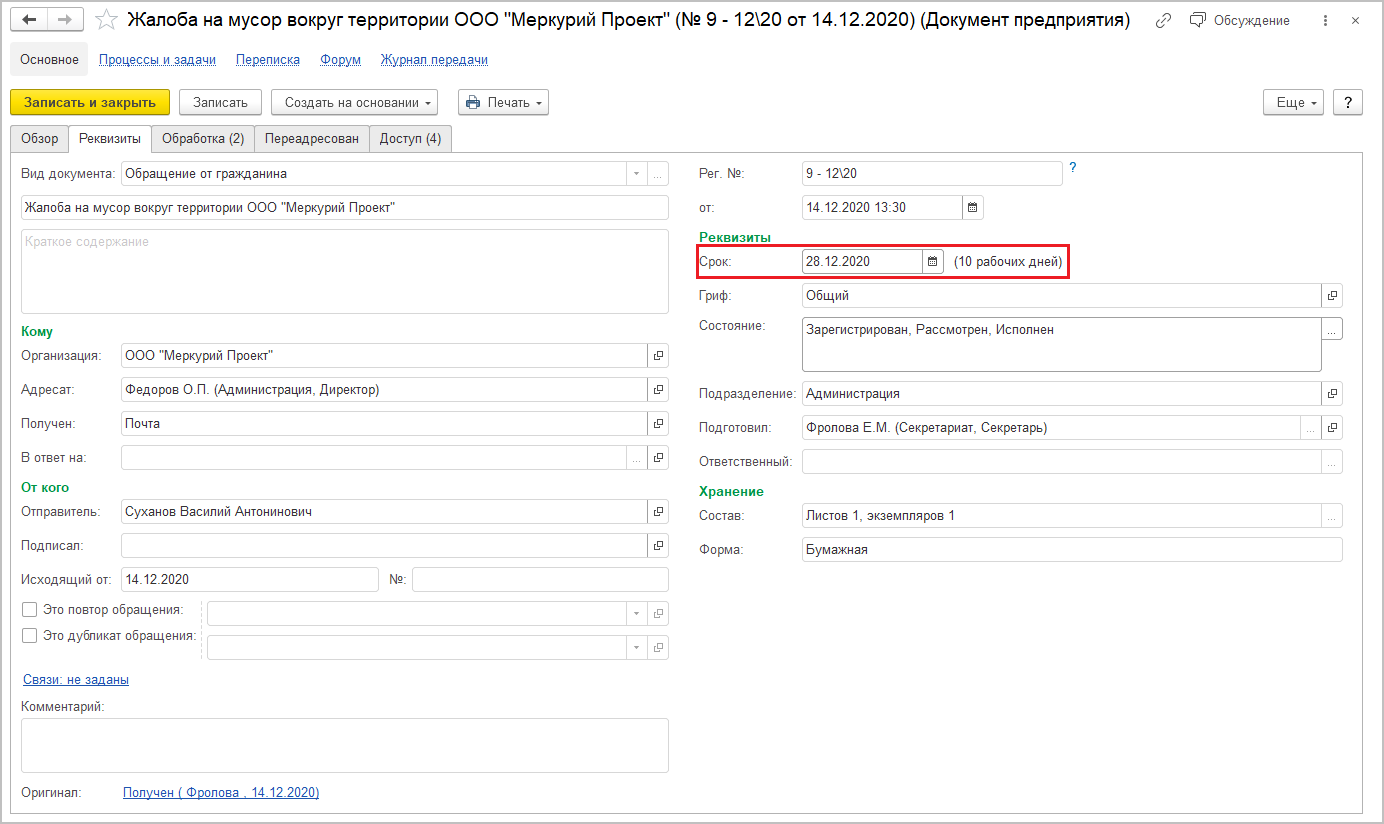Tick the 'Это дубликат обращения' checkbox
The height and width of the screenshot is (824, 1384).
(29, 635)
